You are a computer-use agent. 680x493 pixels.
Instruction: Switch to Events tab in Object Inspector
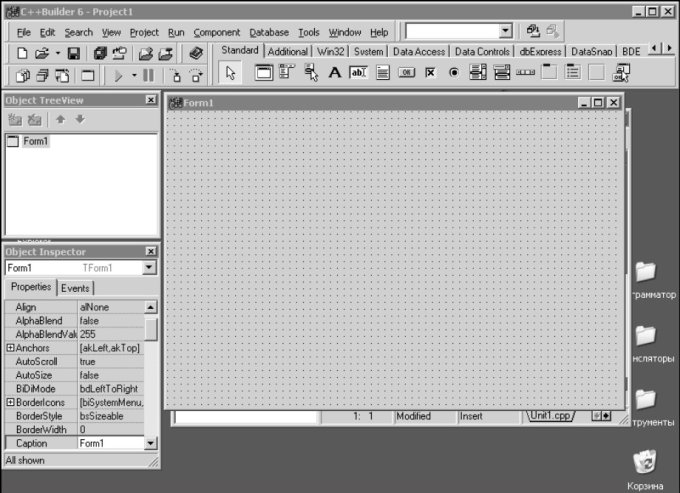click(x=75, y=288)
